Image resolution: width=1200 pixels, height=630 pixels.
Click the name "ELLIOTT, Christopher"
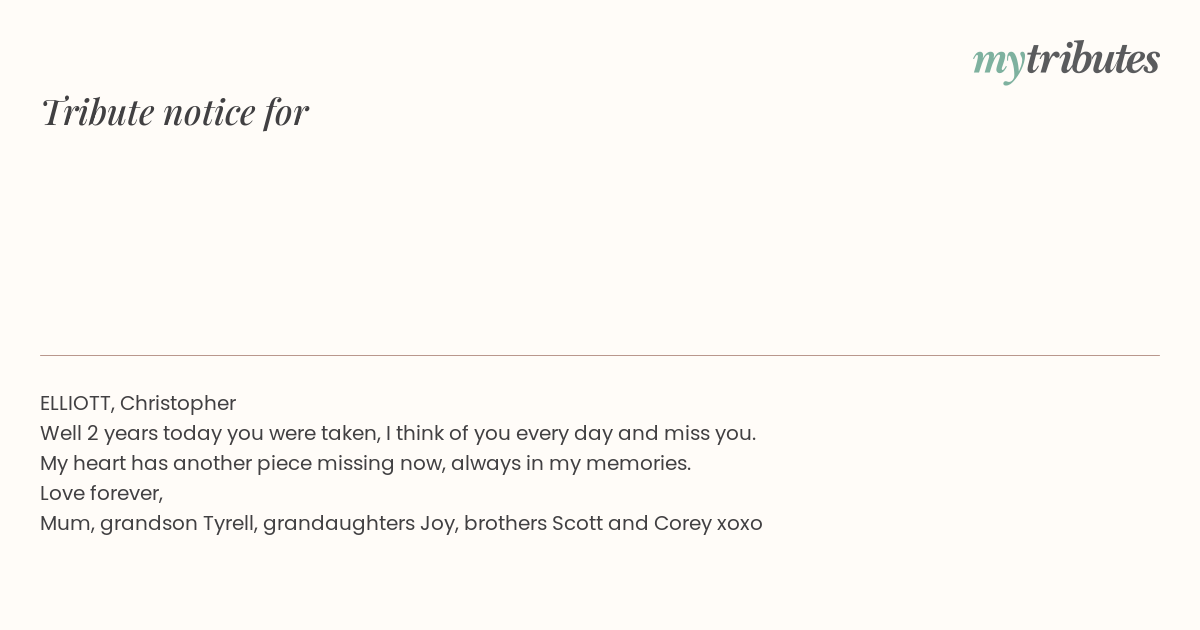(x=138, y=403)
